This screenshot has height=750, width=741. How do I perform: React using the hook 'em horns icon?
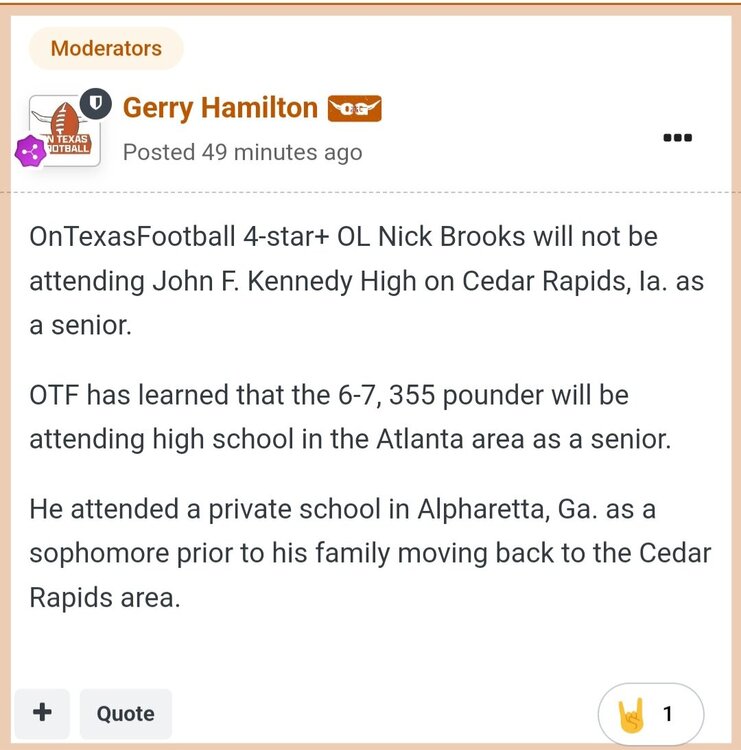tap(633, 714)
